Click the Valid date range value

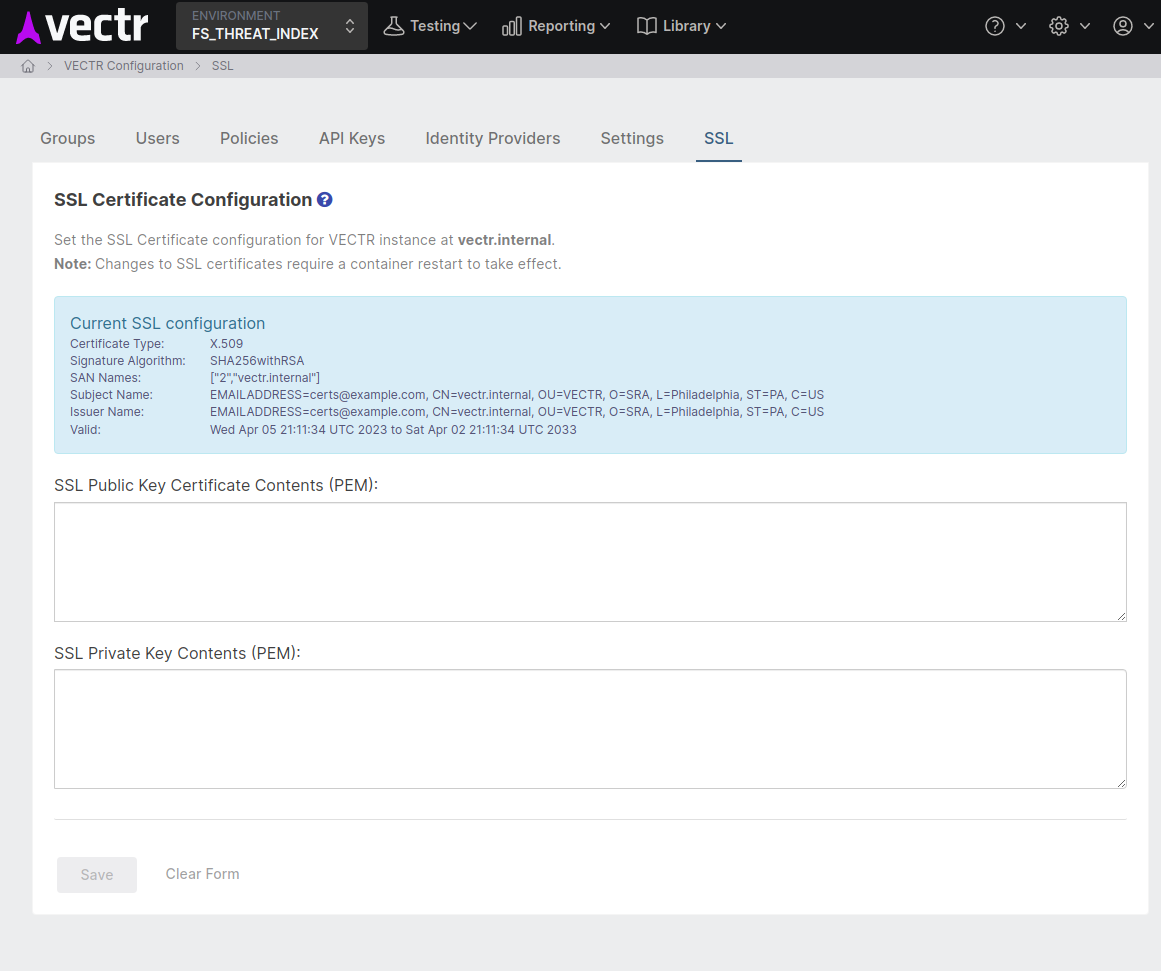point(393,430)
